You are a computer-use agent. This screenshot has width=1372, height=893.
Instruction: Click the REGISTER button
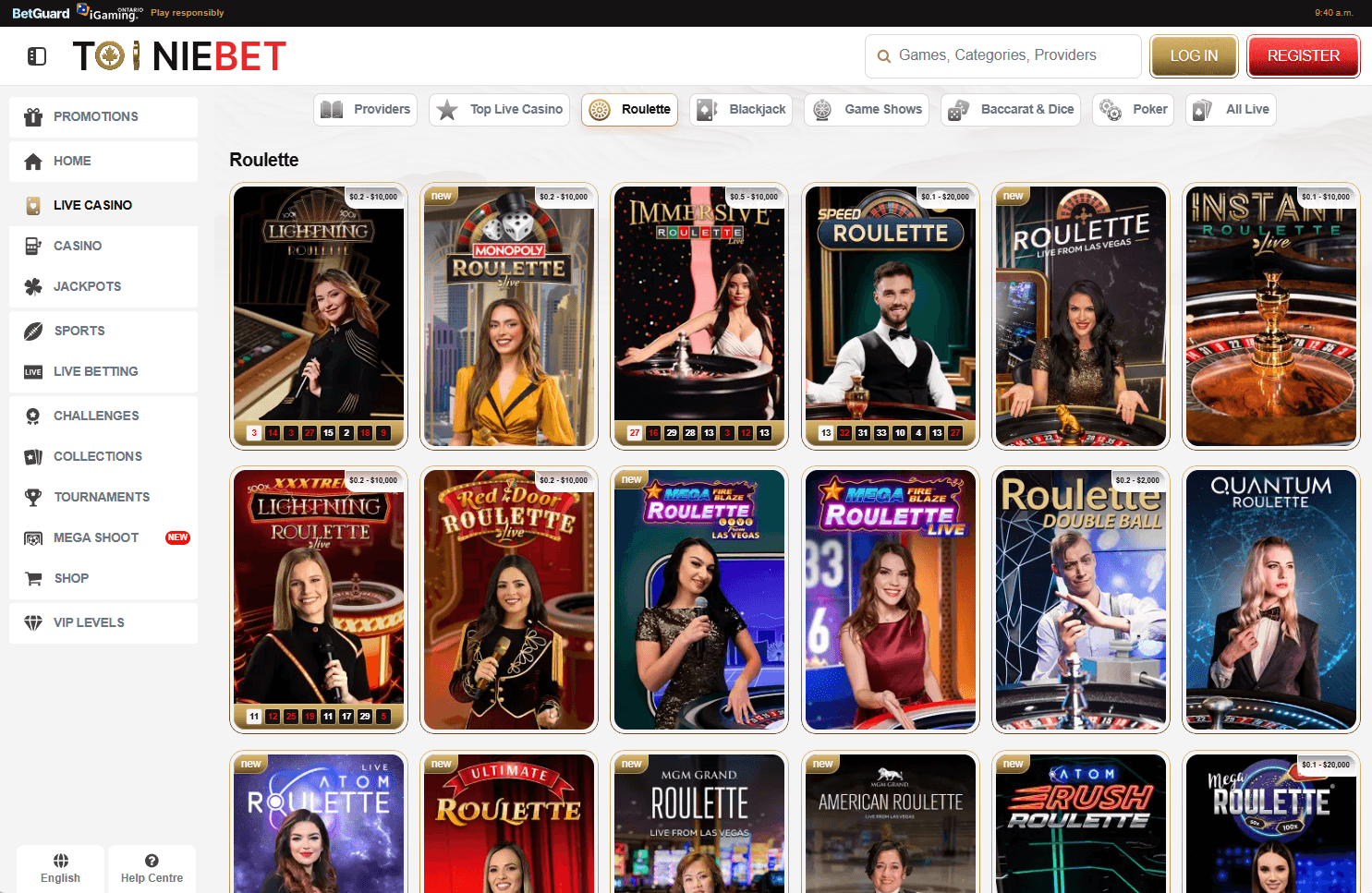pos(1303,56)
